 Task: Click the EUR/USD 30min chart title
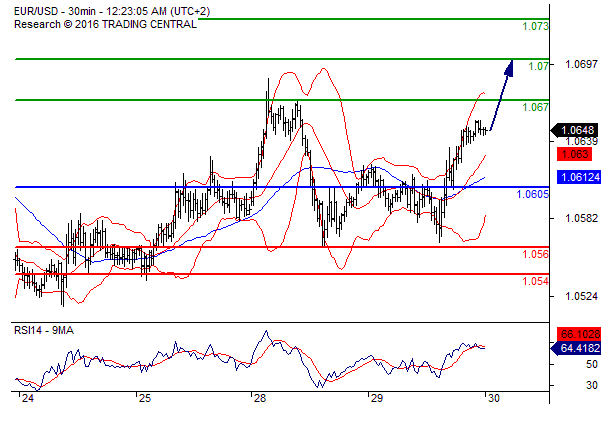coord(112,11)
